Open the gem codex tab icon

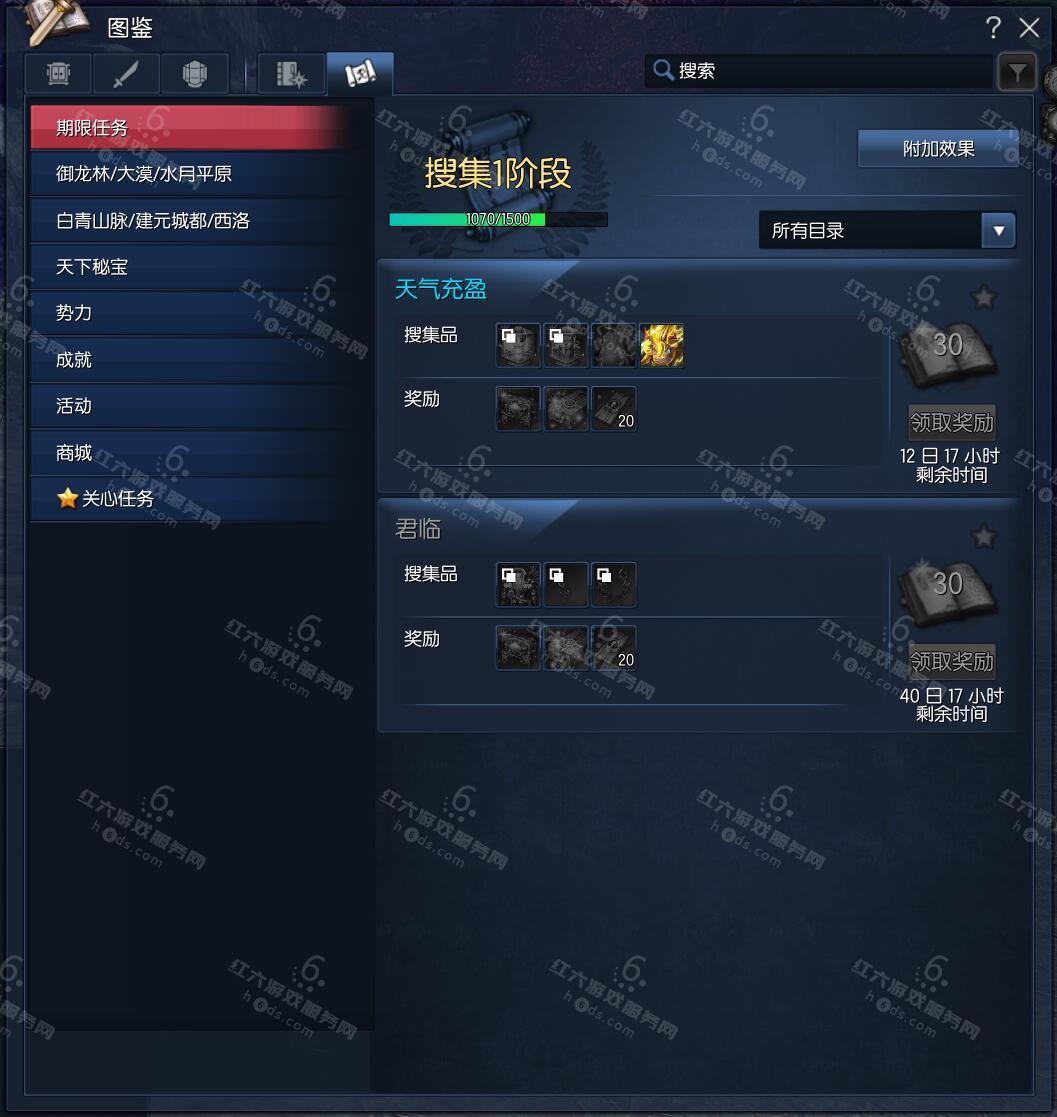[194, 73]
